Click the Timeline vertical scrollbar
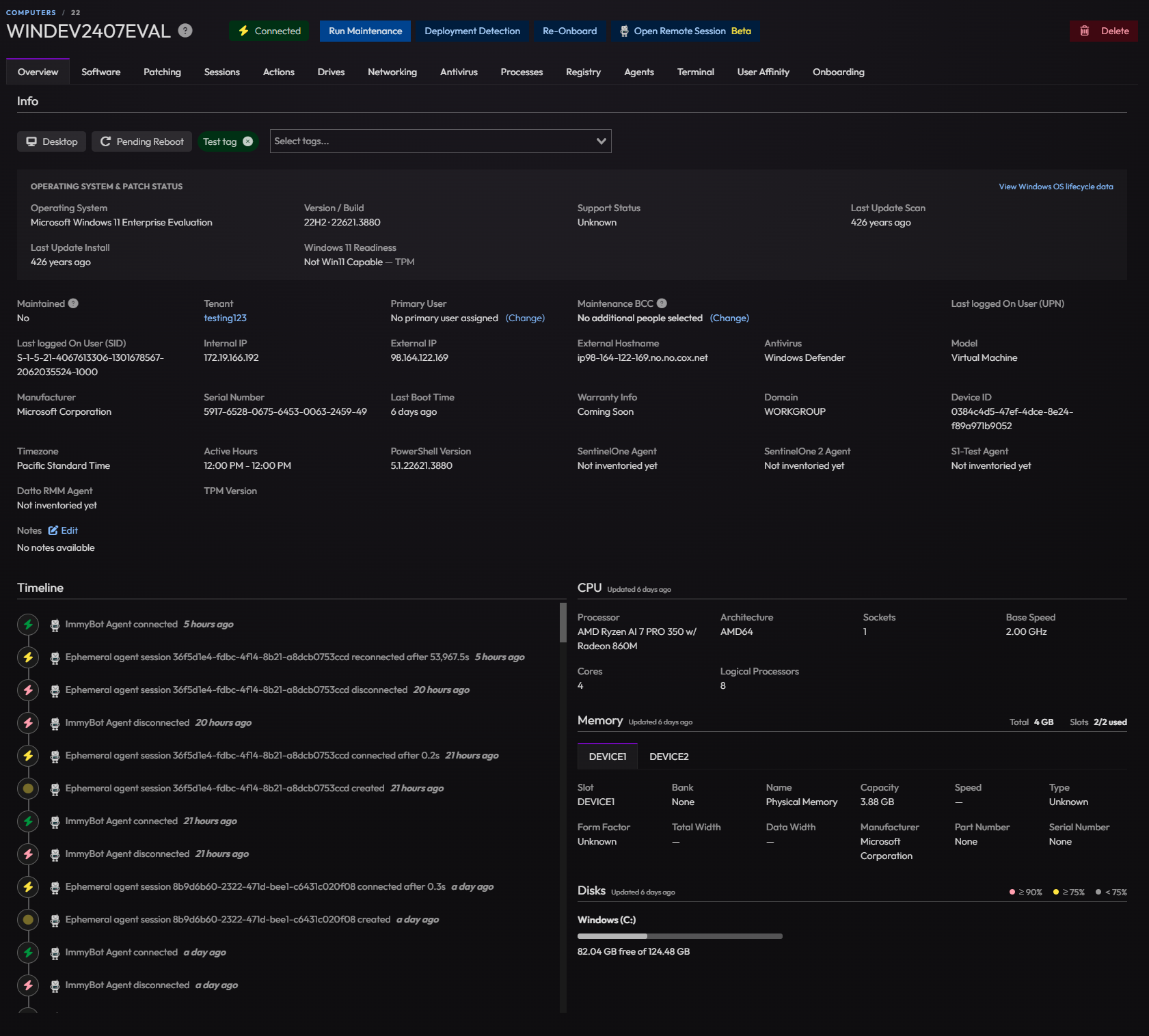1149x1036 pixels. click(563, 622)
